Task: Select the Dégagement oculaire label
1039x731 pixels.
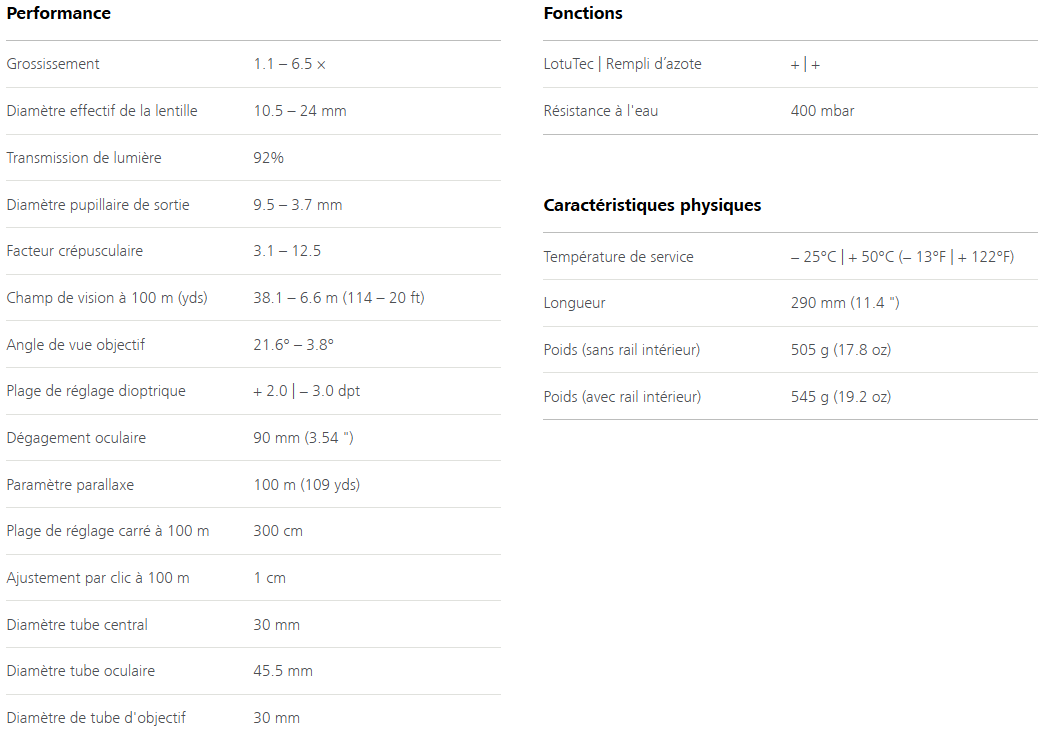Action: tap(76, 438)
